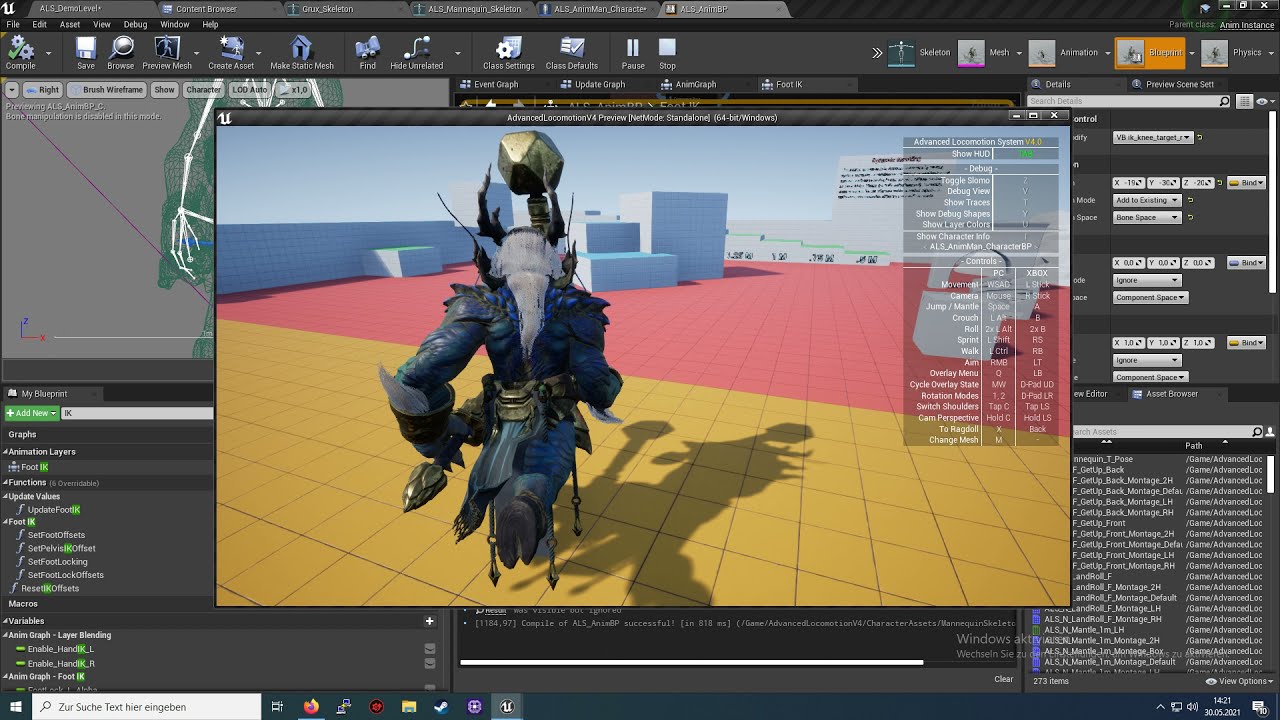Viewport: 1280px width, 720px height.
Task: Switch to Animation editor mode
Action: pos(1064,53)
